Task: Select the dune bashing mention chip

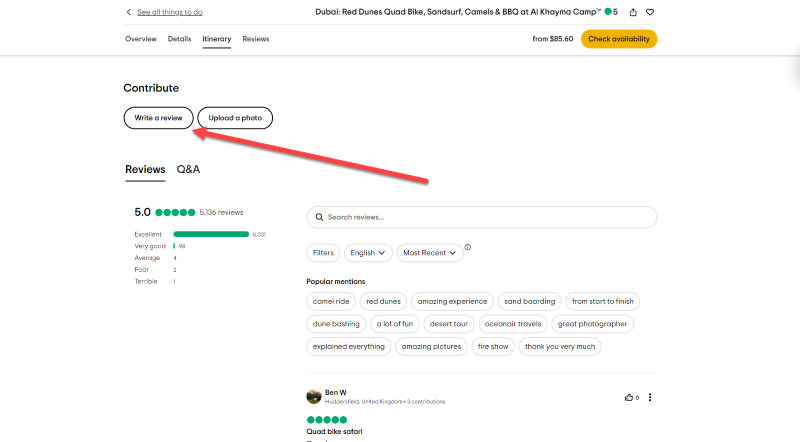Action: tap(336, 324)
